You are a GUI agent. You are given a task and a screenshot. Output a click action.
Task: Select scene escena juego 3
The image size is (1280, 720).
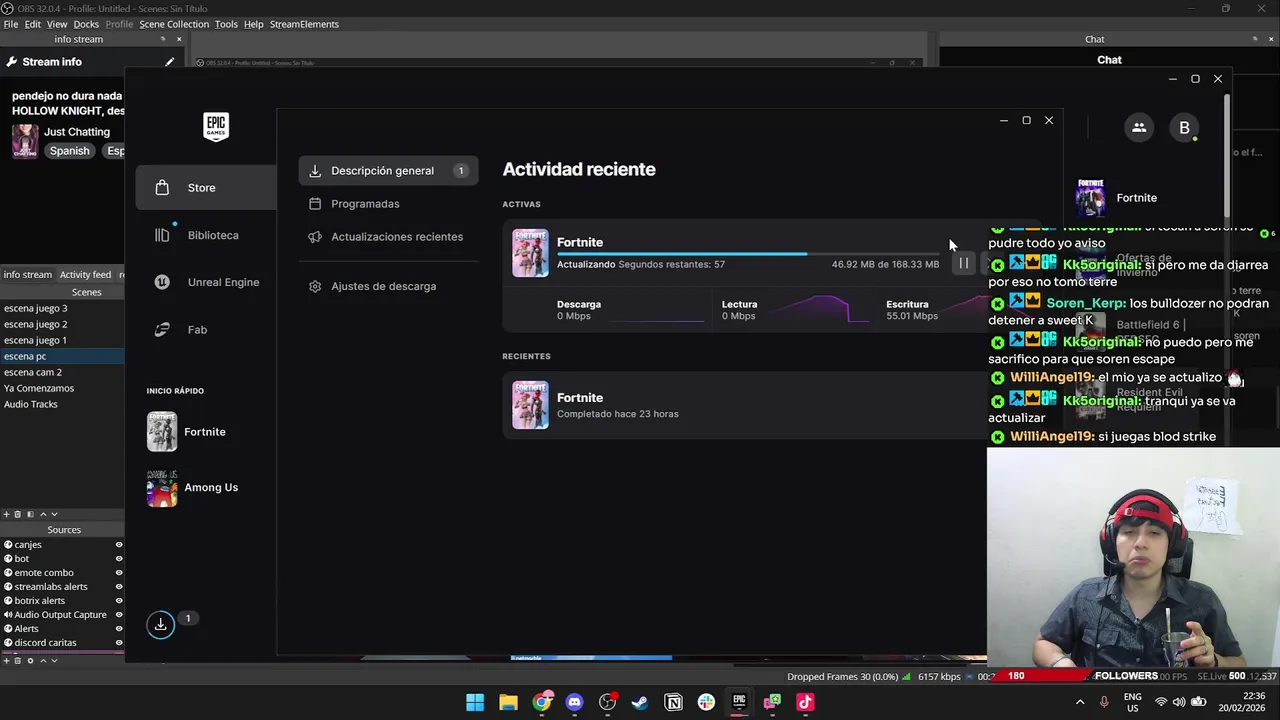62,308
